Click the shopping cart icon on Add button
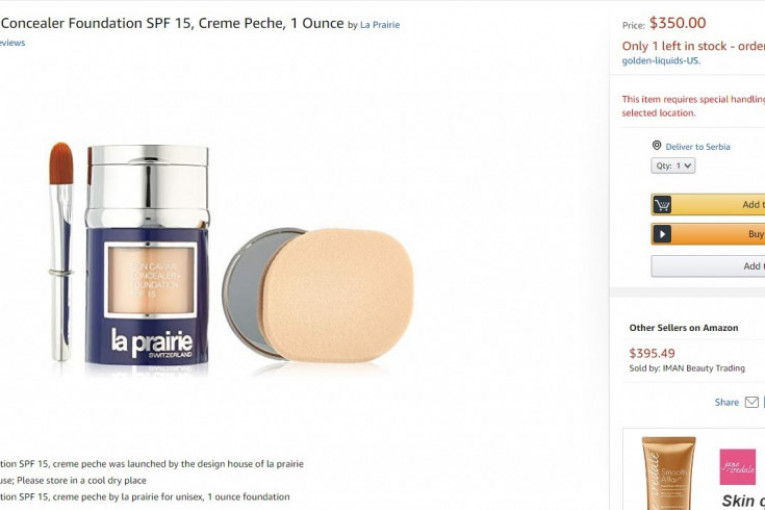The image size is (765, 510). [662, 205]
